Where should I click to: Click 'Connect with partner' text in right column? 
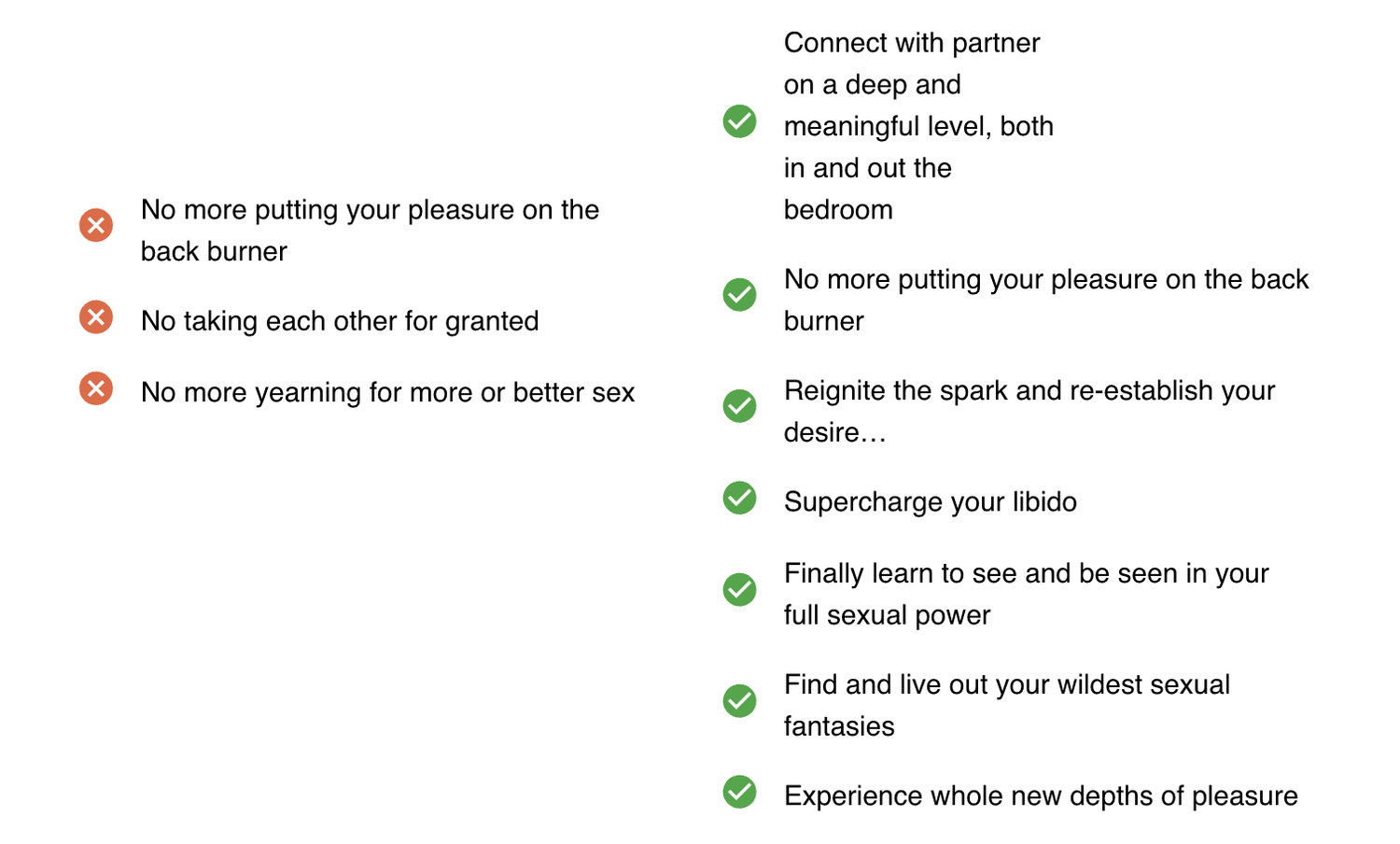coord(911,44)
